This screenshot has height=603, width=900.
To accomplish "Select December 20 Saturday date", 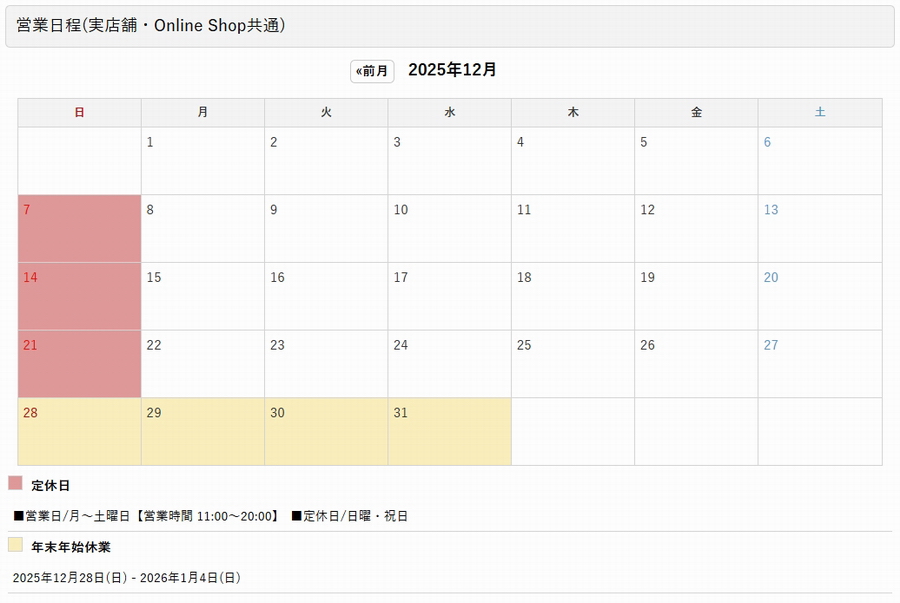I will 770,277.
